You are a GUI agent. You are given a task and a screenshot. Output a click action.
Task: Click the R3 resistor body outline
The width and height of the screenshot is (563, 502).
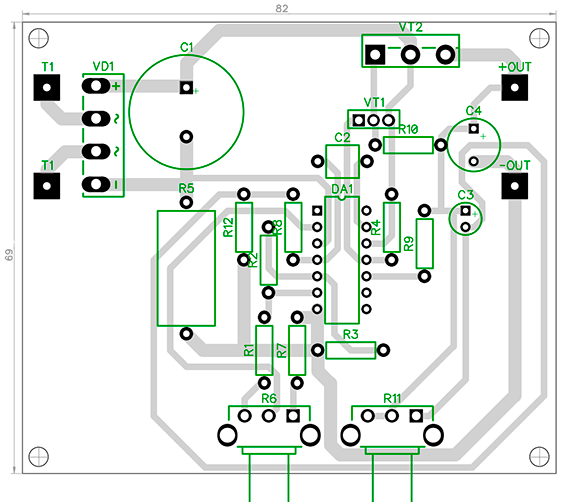pyautogui.click(x=350, y=350)
